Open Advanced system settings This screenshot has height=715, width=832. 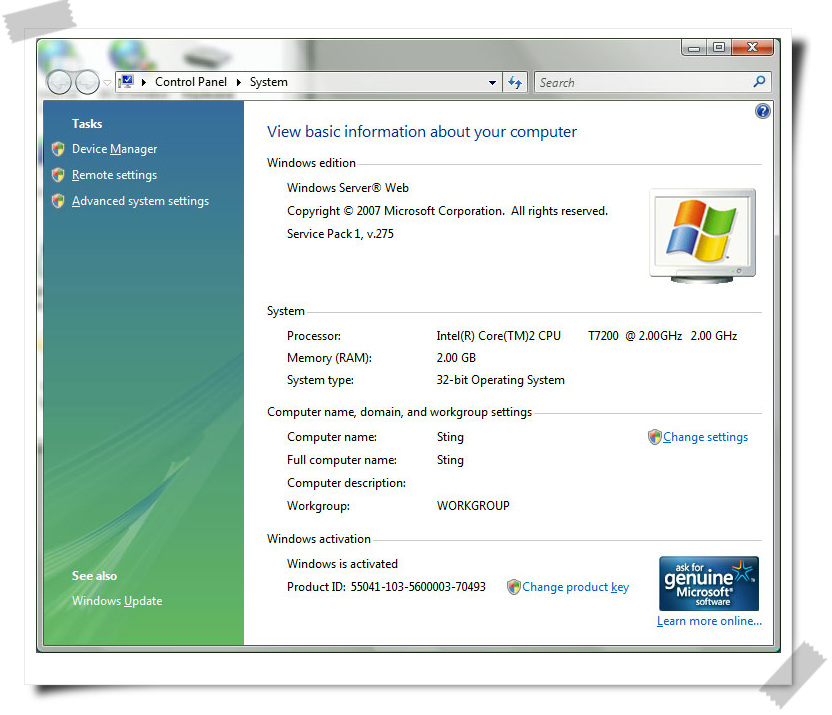point(141,201)
